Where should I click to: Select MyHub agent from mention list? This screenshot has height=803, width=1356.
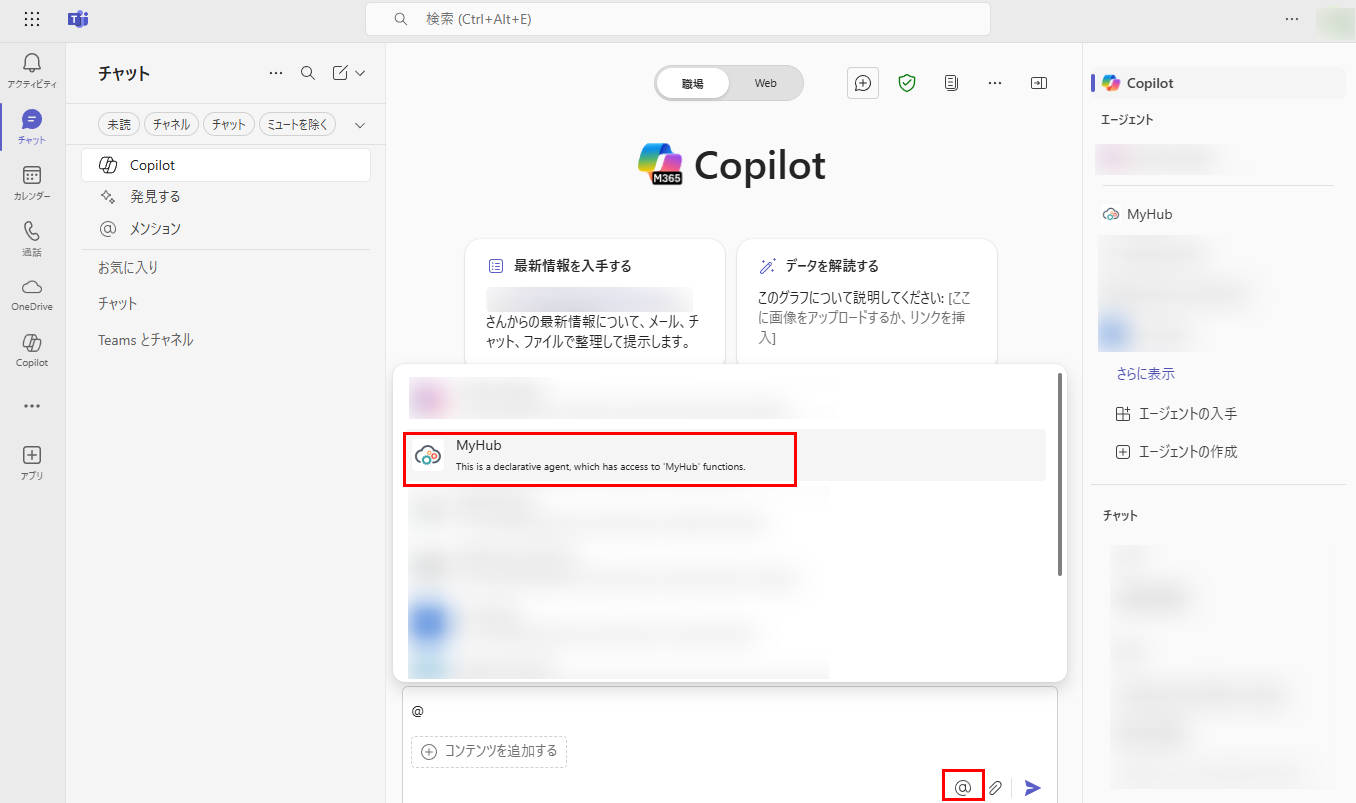coord(726,455)
